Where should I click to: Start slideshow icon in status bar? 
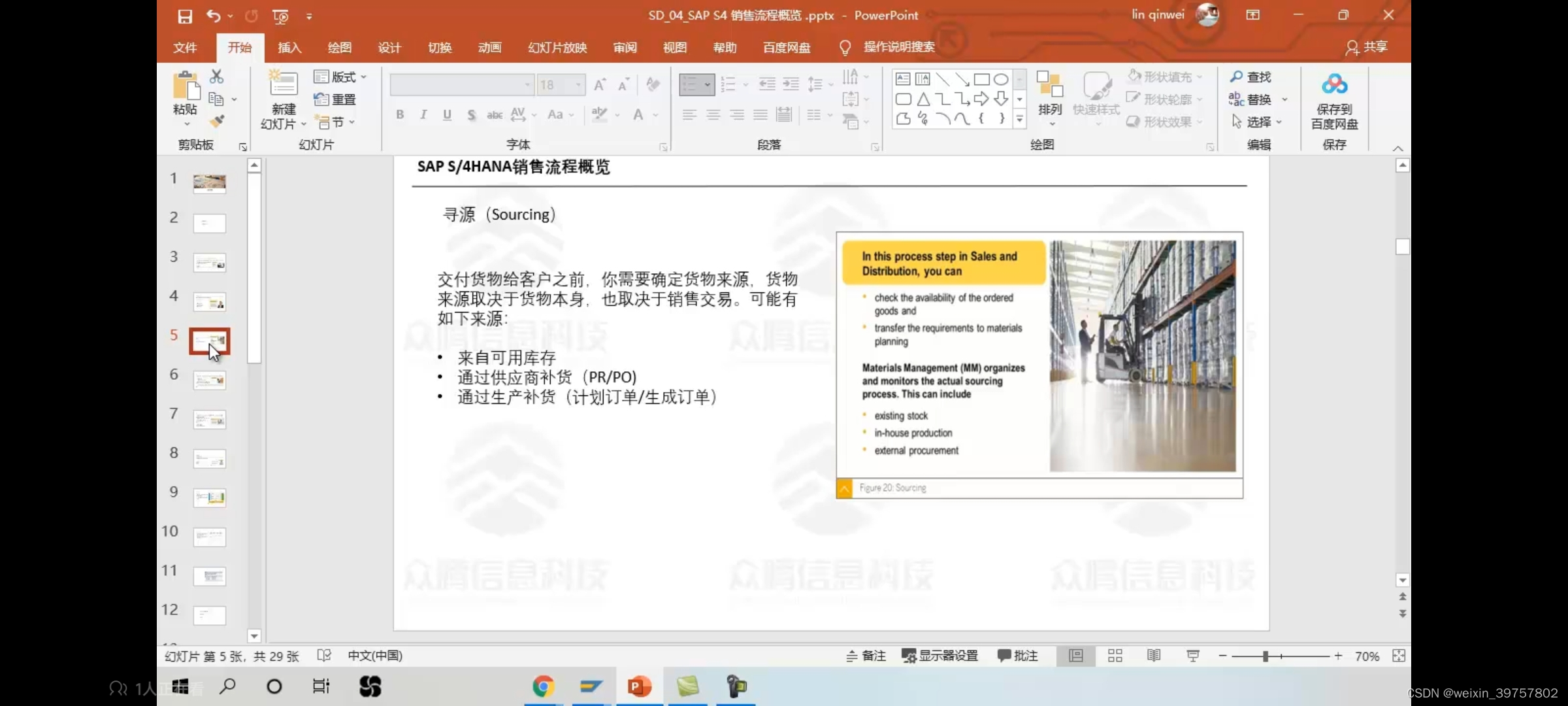1193,656
